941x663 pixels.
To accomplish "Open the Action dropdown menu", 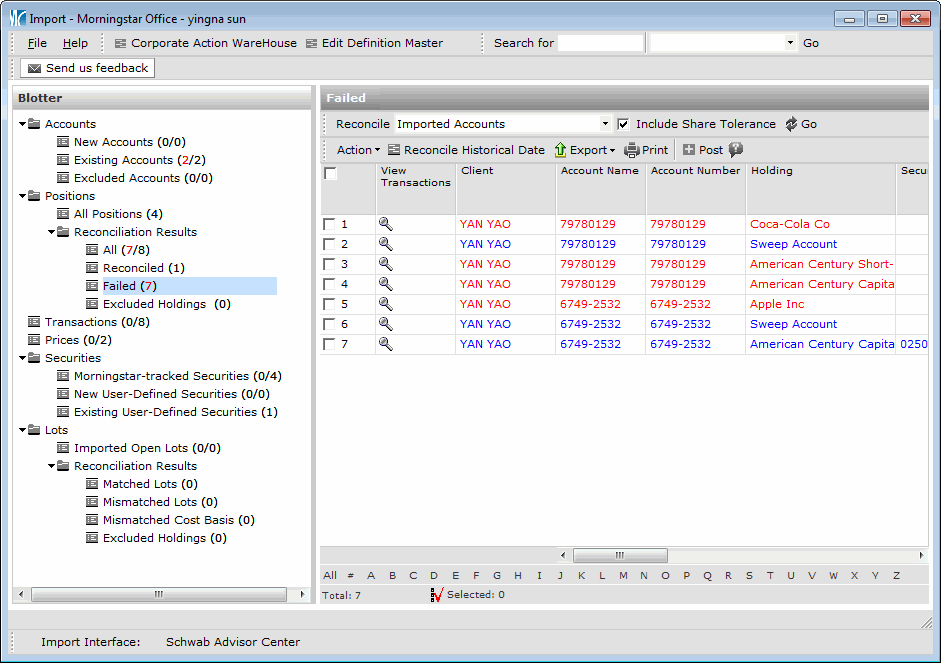I will (x=358, y=150).
